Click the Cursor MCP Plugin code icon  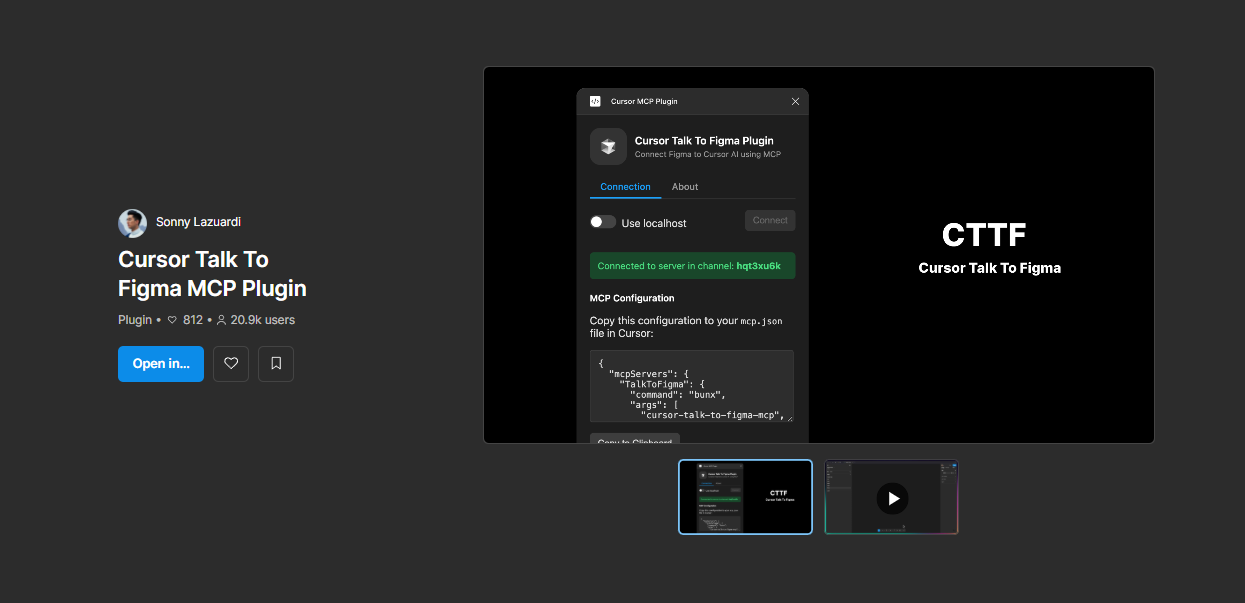pos(595,101)
